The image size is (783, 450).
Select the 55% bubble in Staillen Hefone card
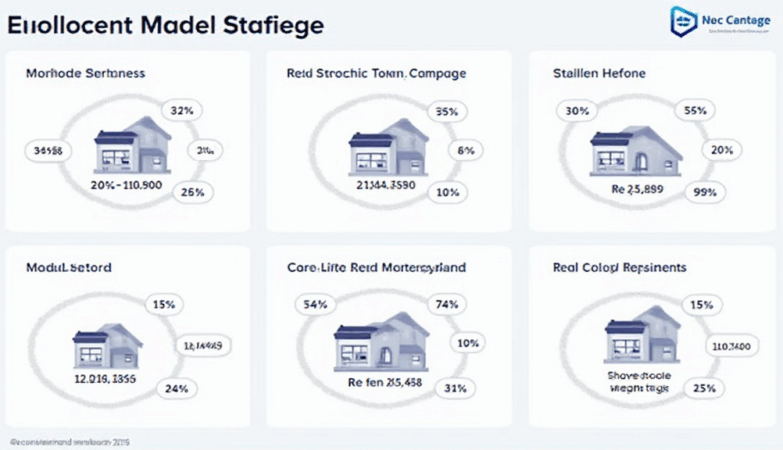coord(695,112)
